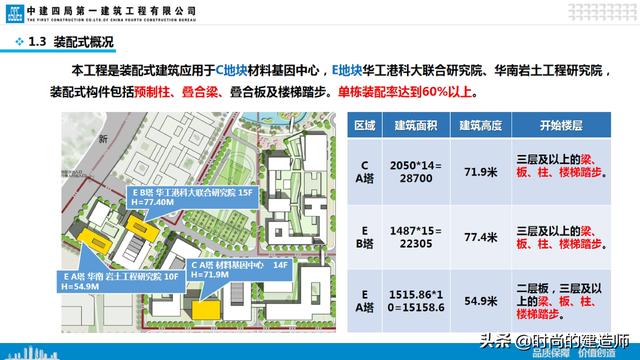Click the table header '区域'
This screenshot has width=640, height=360.
(x=364, y=125)
